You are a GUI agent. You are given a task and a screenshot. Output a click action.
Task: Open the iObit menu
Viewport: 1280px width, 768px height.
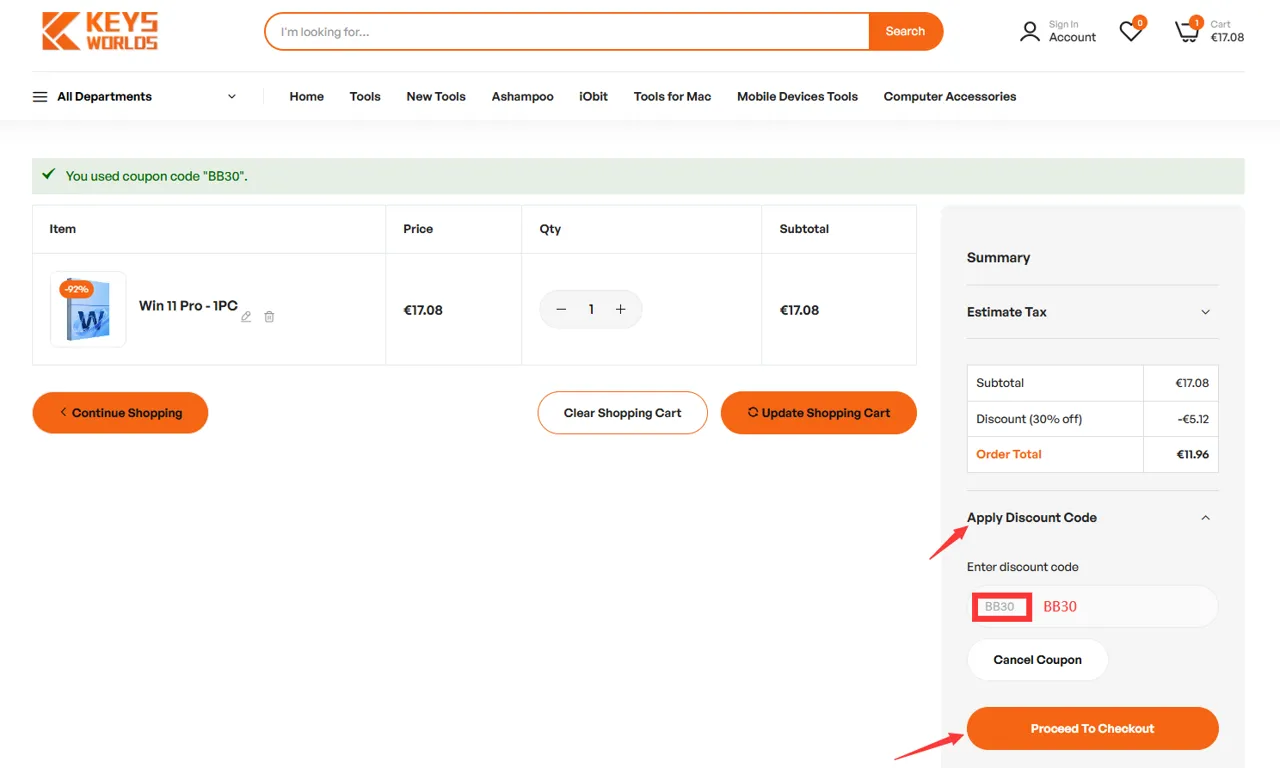pos(594,97)
